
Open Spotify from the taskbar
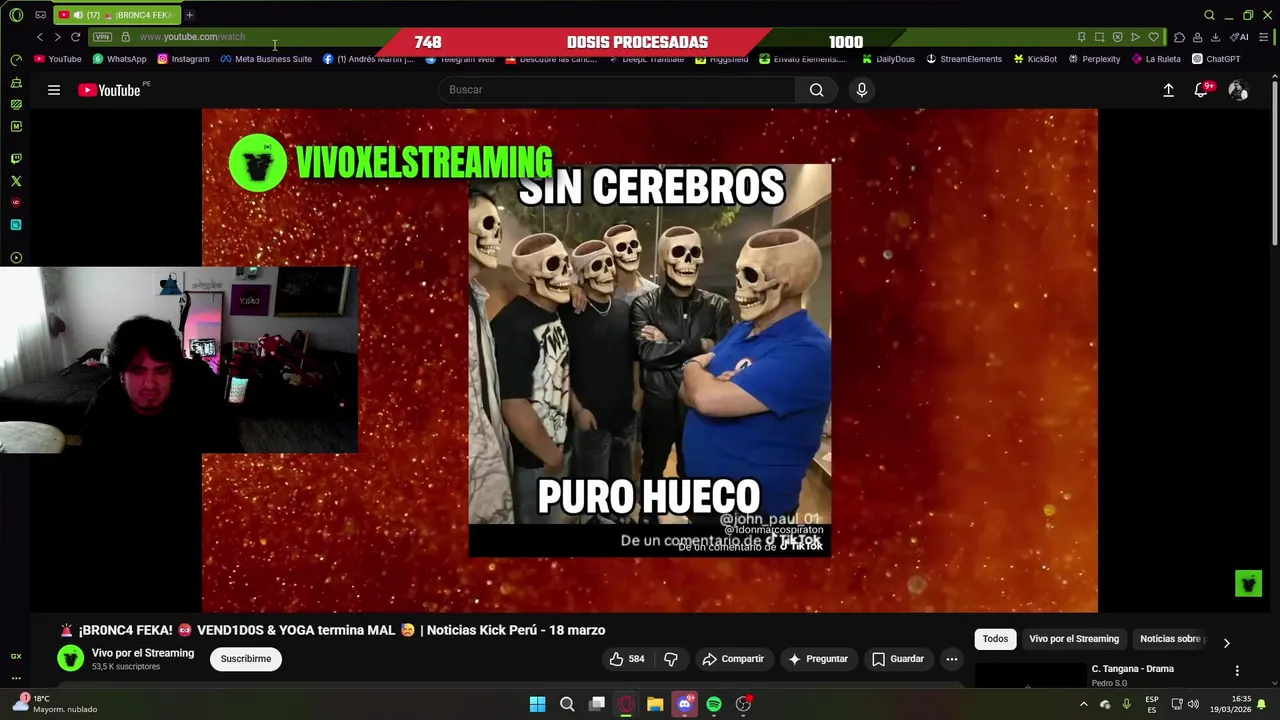point(714,704)
